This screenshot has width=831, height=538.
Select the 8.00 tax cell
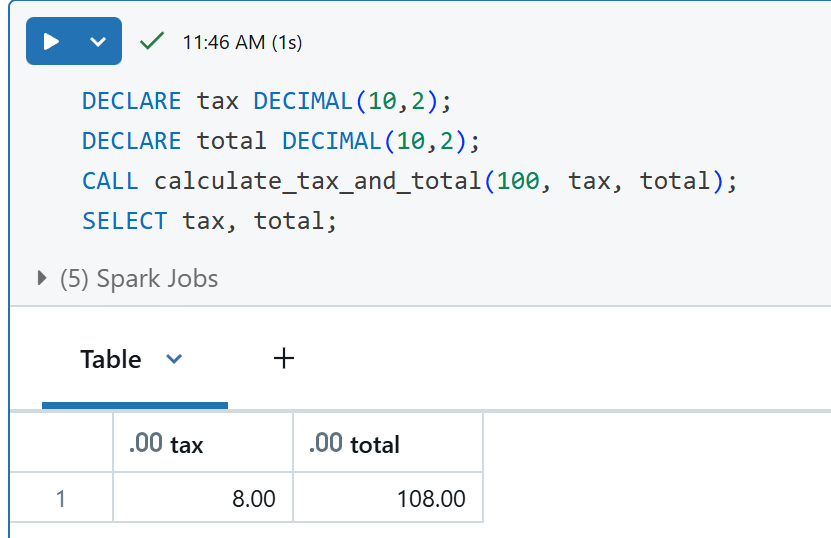pos(203,498)
